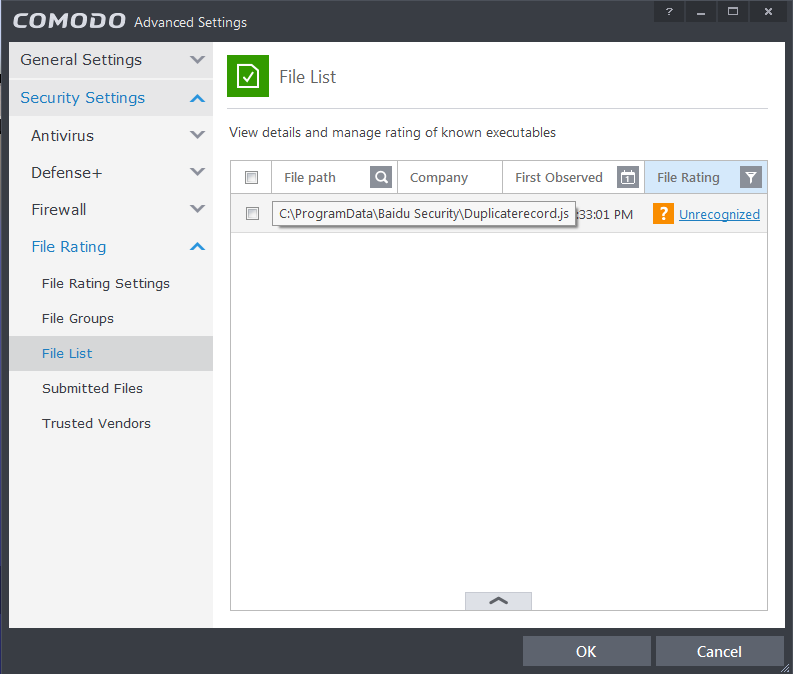Viewport: 793px width, 674px height.
Task: Collapse the Security Settings section
Action: (x=197, y=98)
